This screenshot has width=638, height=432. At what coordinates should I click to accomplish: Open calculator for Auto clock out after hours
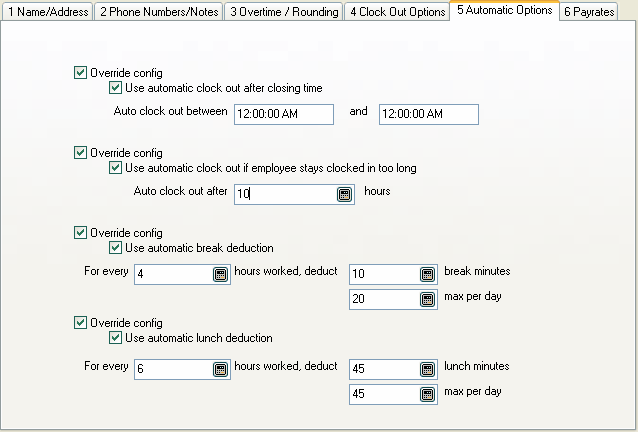click(344, 194)
